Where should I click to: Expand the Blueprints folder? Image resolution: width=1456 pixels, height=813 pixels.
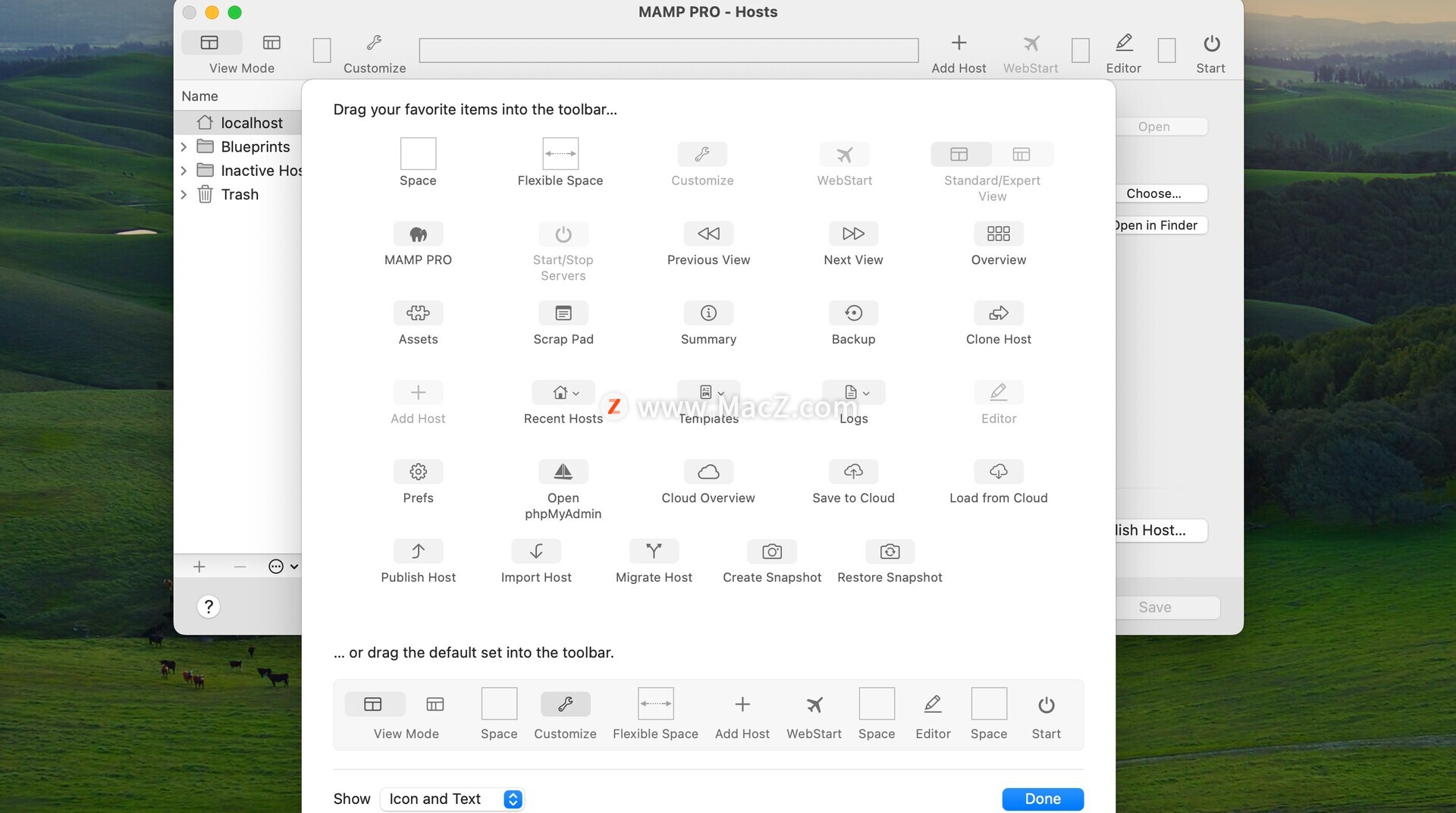pyautogui.click(x=184, y=146)
